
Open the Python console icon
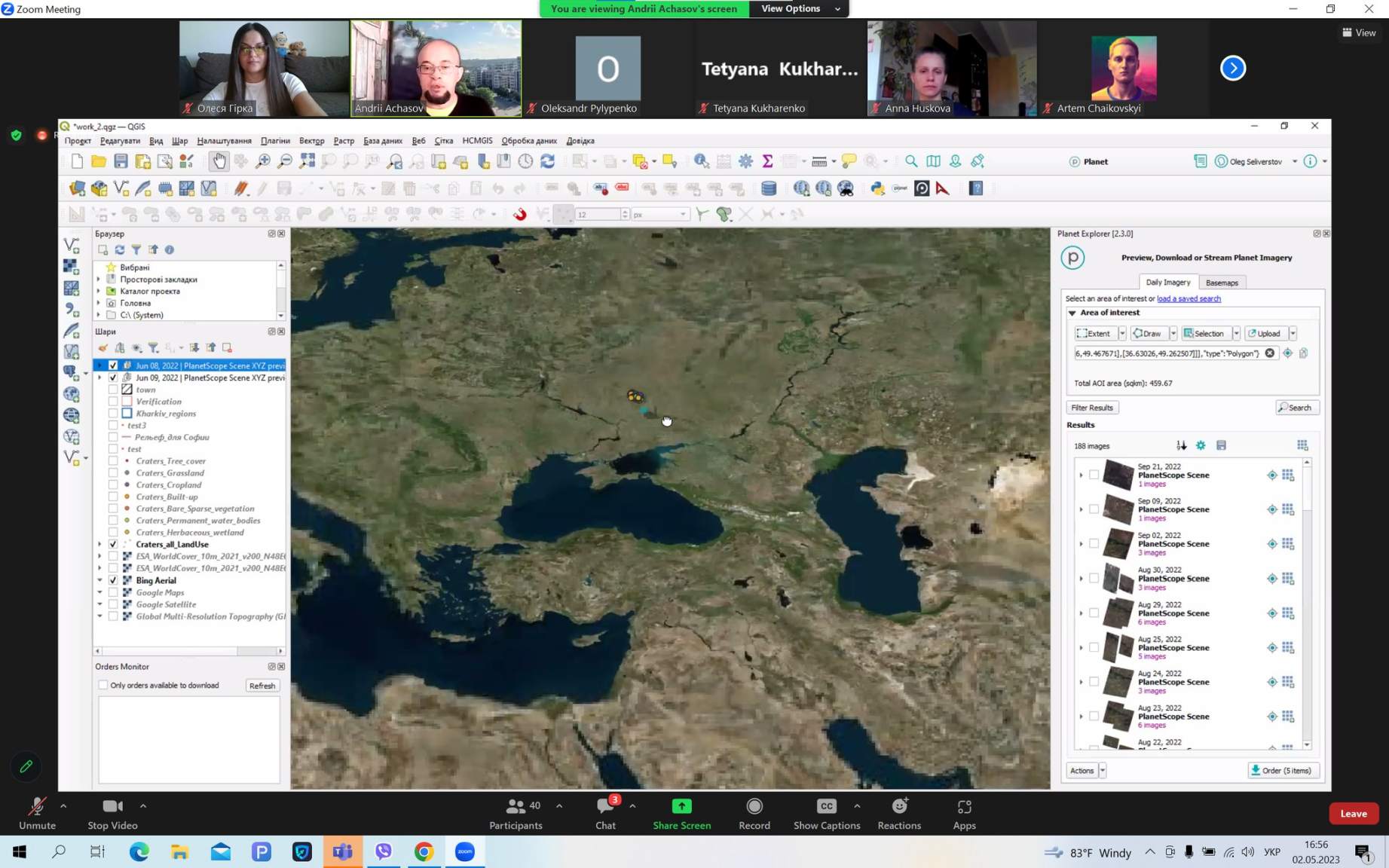(x=877, y=188)
